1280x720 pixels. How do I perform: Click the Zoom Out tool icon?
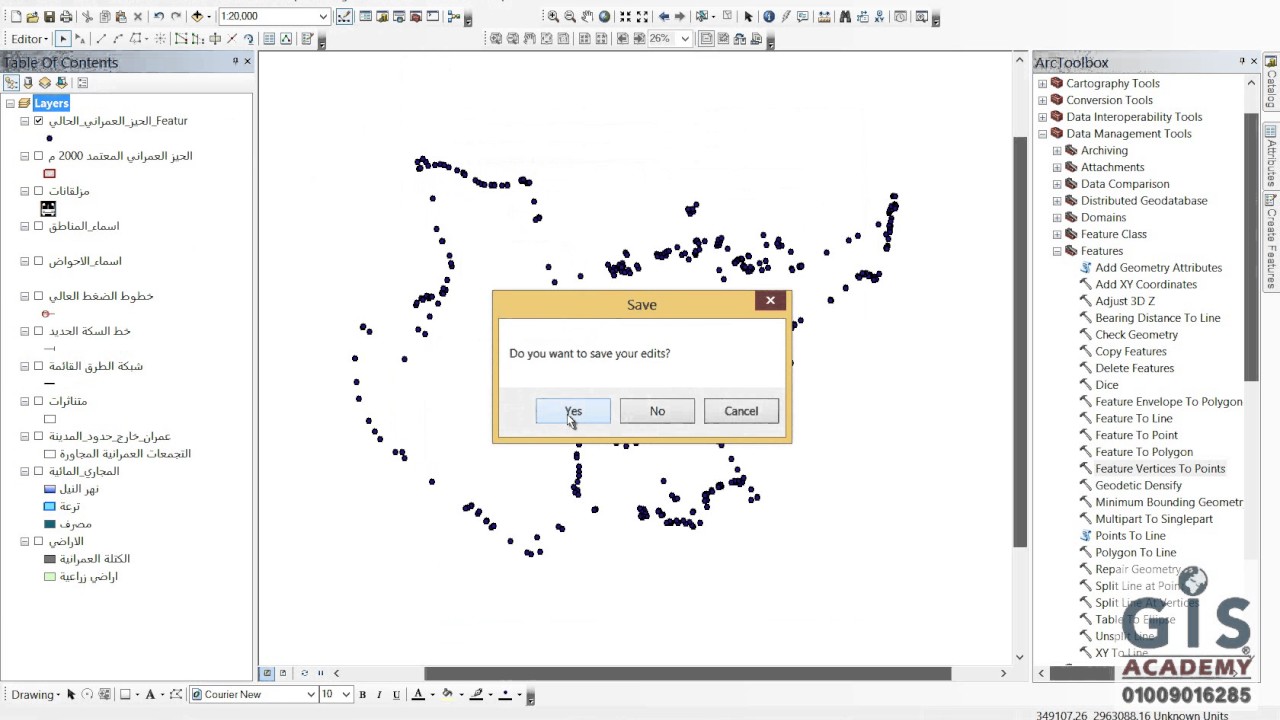[x=570, y=17]
